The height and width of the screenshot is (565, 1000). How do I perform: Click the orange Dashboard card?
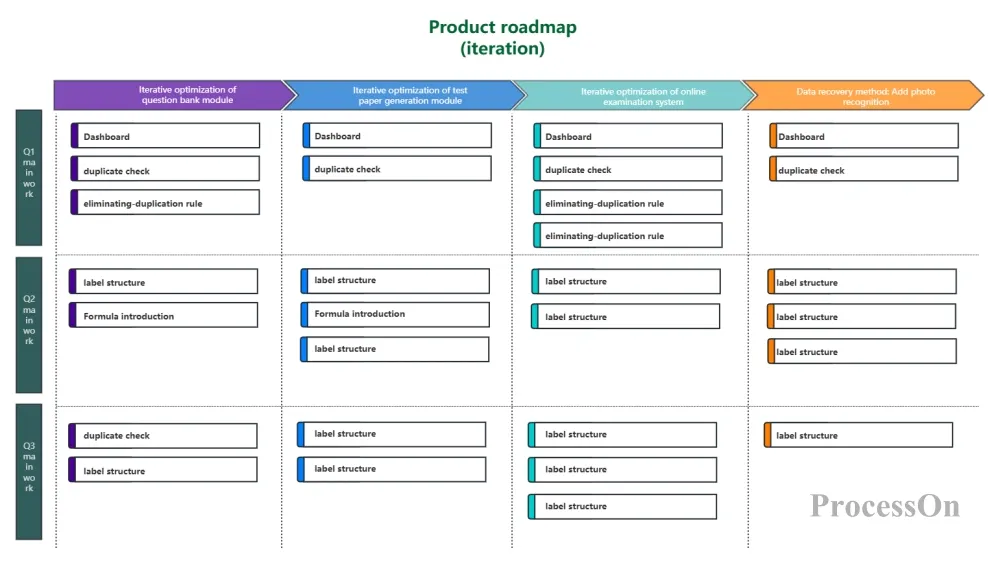[x=863, y=136]
